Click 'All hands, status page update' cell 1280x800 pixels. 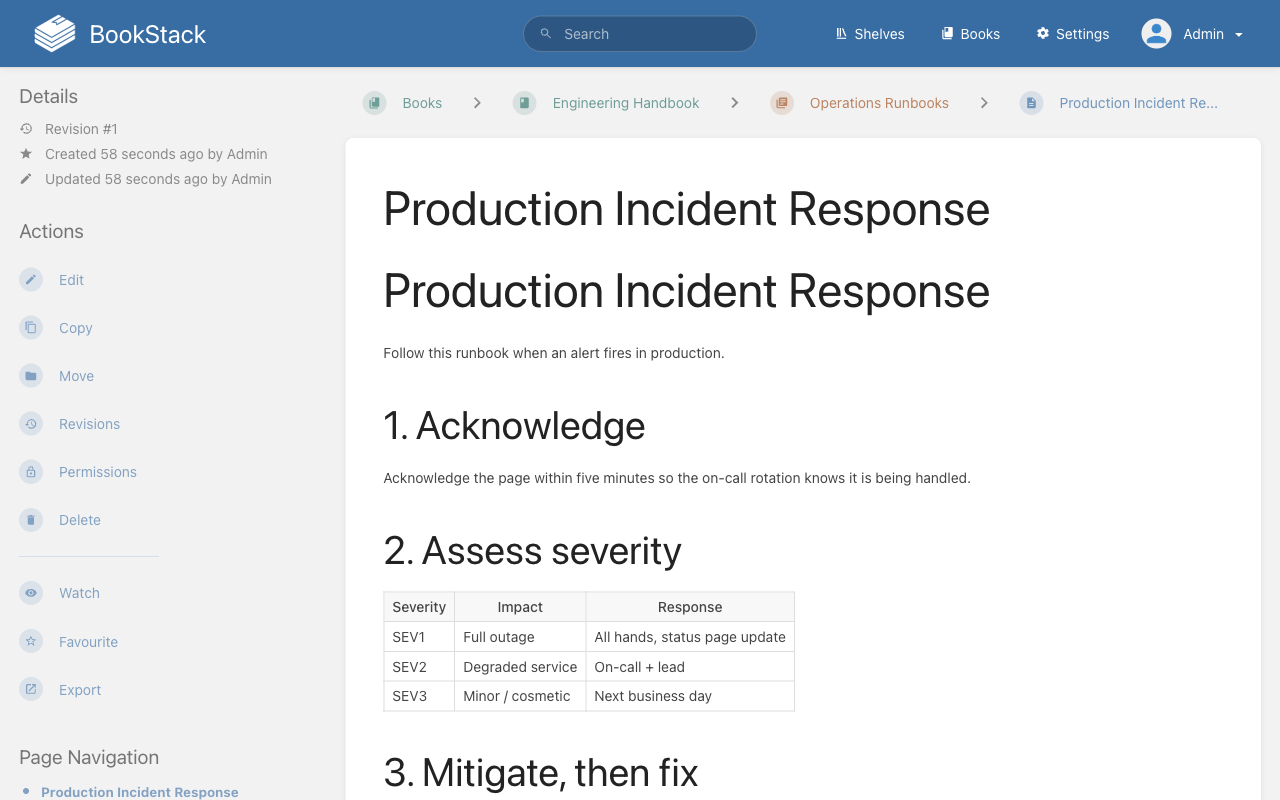(690, 637)
